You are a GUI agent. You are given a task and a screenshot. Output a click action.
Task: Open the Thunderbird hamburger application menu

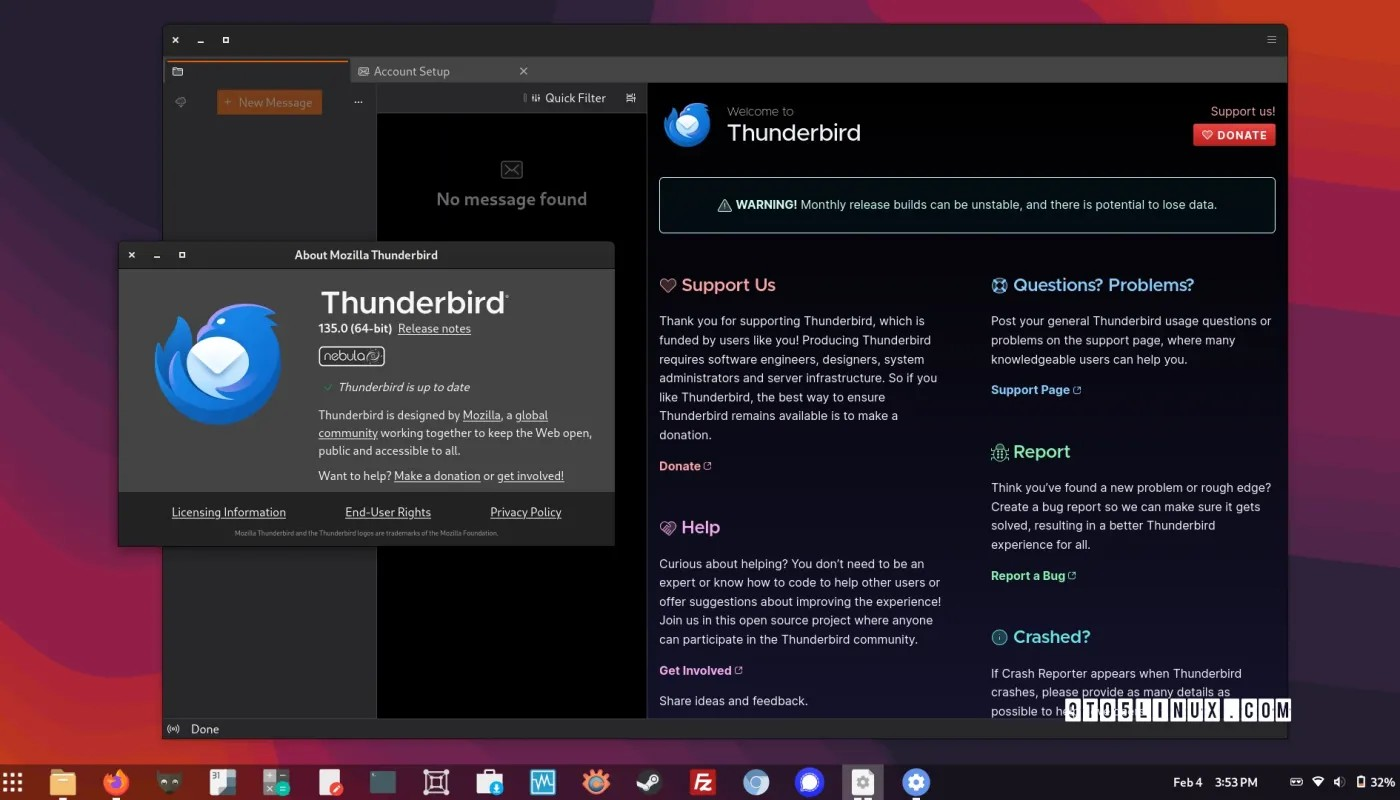(1271, 40)
